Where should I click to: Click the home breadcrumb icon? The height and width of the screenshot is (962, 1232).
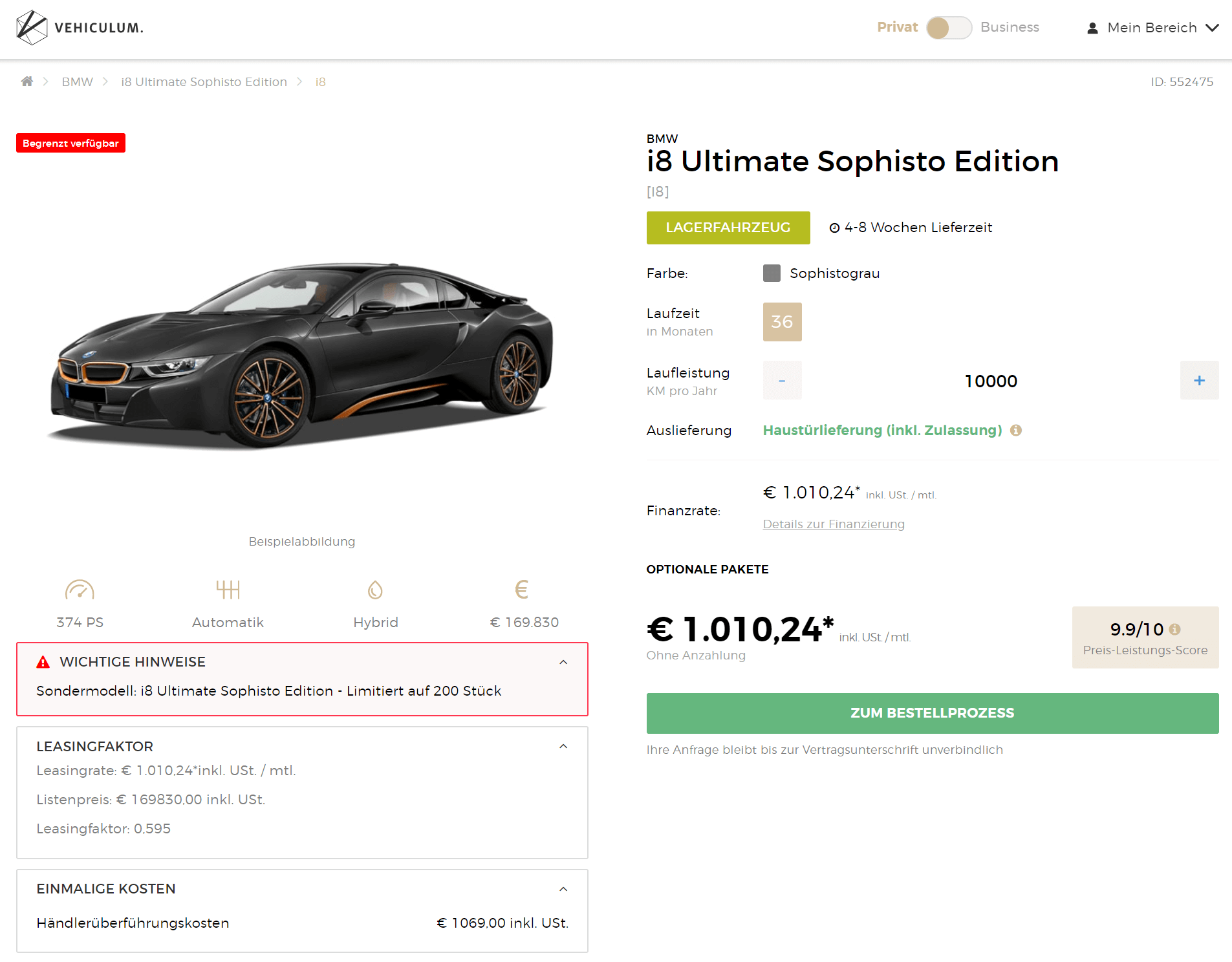[27, 81]
